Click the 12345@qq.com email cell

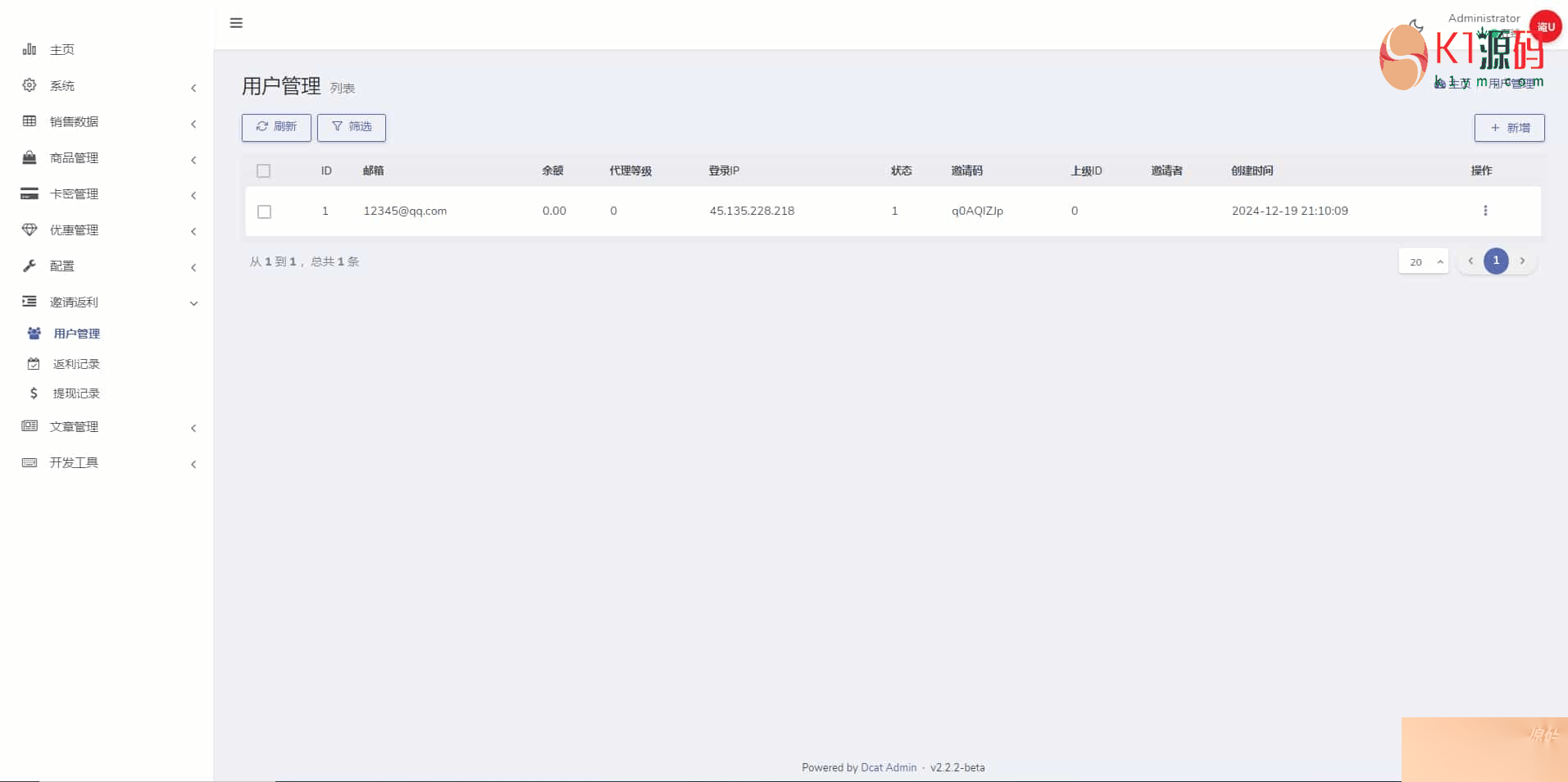(405, 211)
